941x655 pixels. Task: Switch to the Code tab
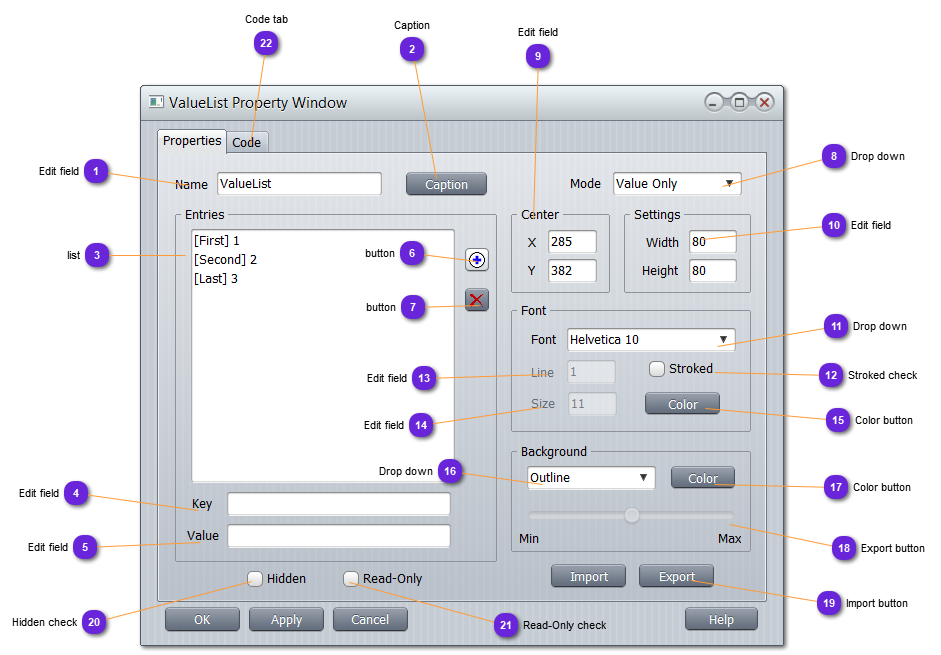[246, 142]
